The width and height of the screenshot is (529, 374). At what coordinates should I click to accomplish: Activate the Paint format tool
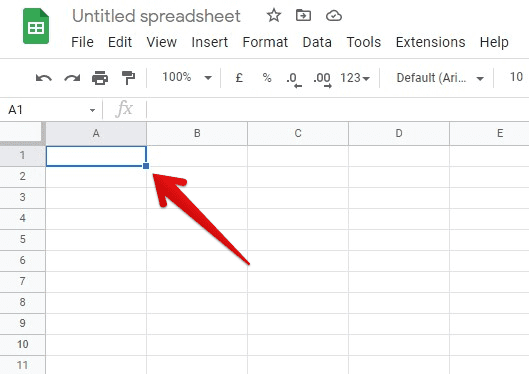click(129, 78)
